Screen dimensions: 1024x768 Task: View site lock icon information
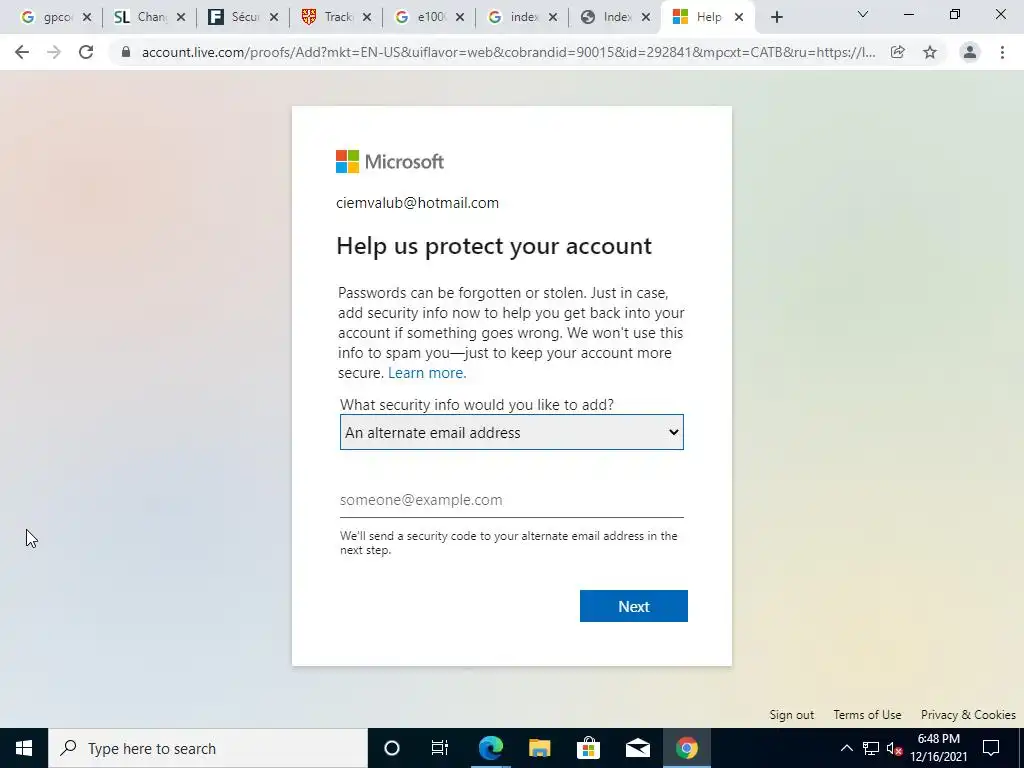point(126,52)
